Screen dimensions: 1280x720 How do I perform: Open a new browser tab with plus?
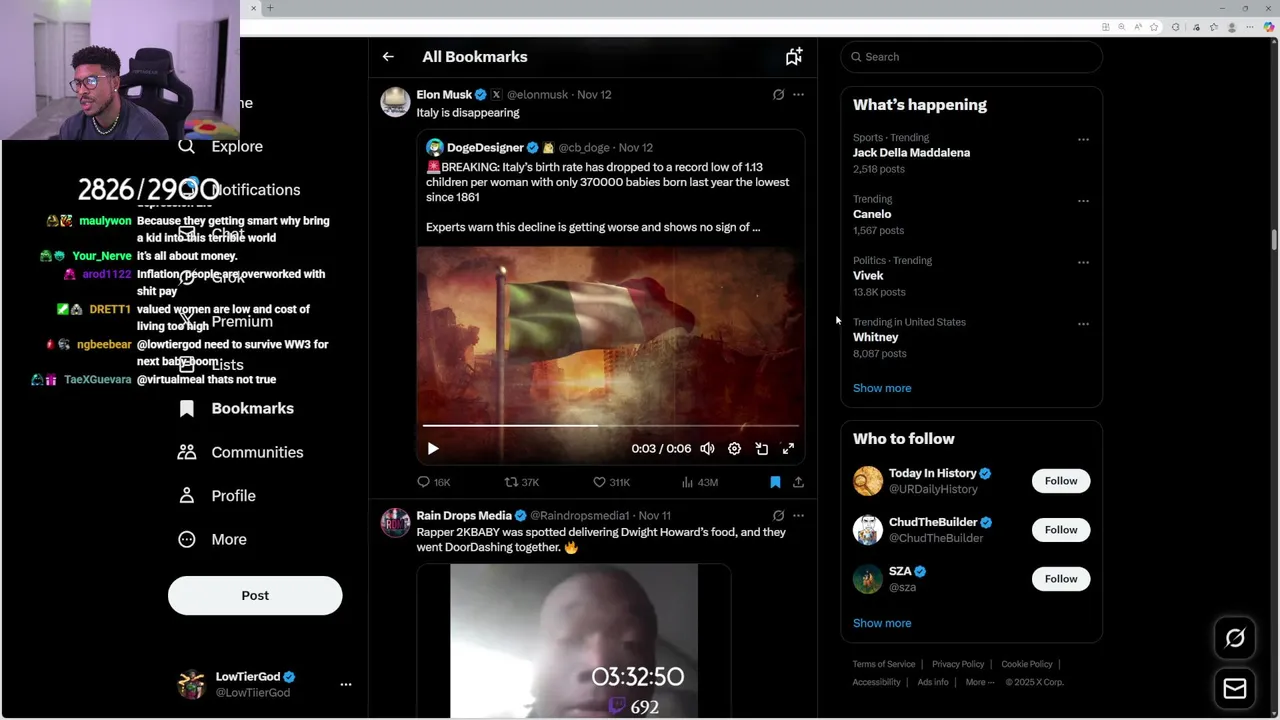270,8
